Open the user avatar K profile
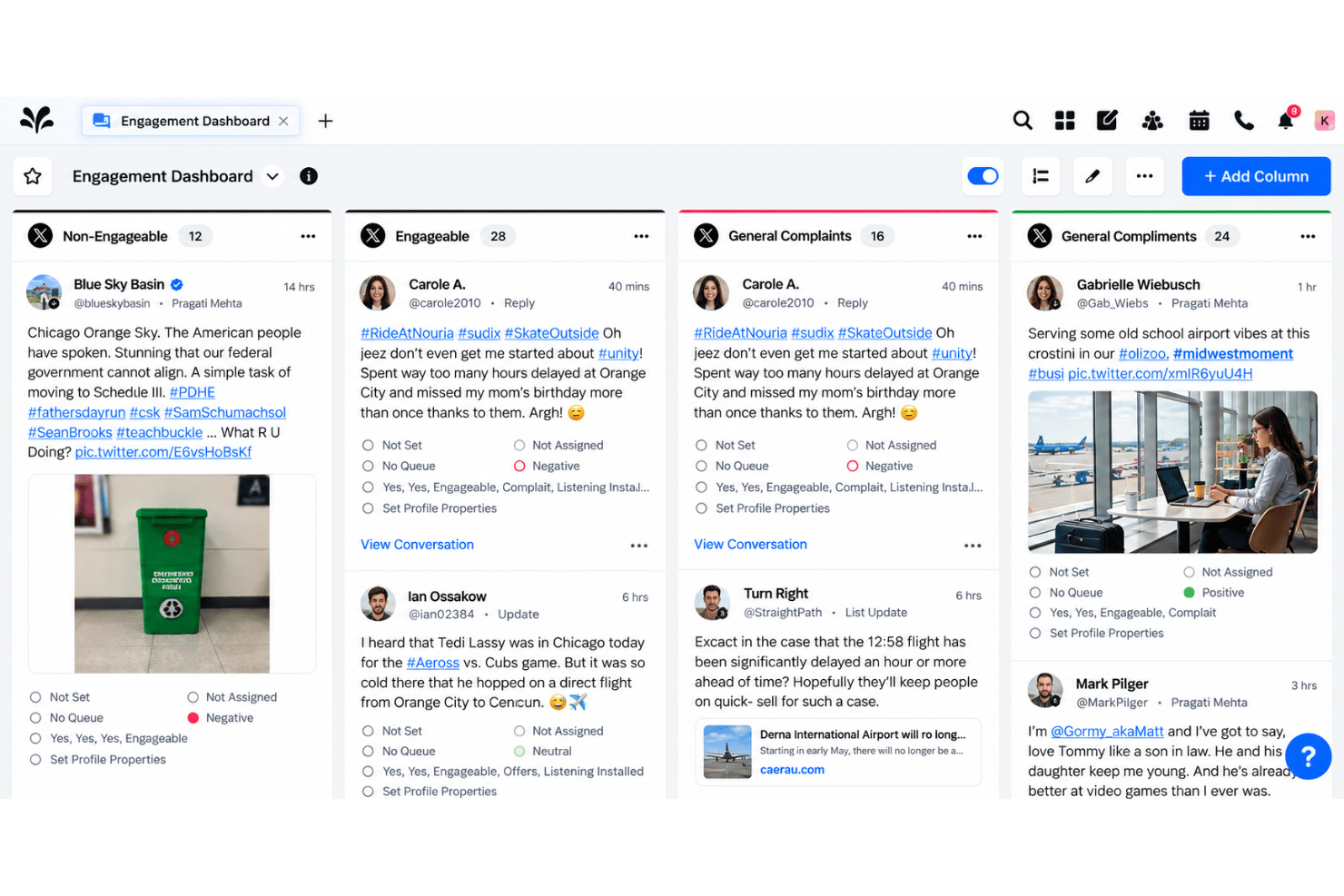The height and width of the screenshot is (896, 1344). tap(1324, 120)
